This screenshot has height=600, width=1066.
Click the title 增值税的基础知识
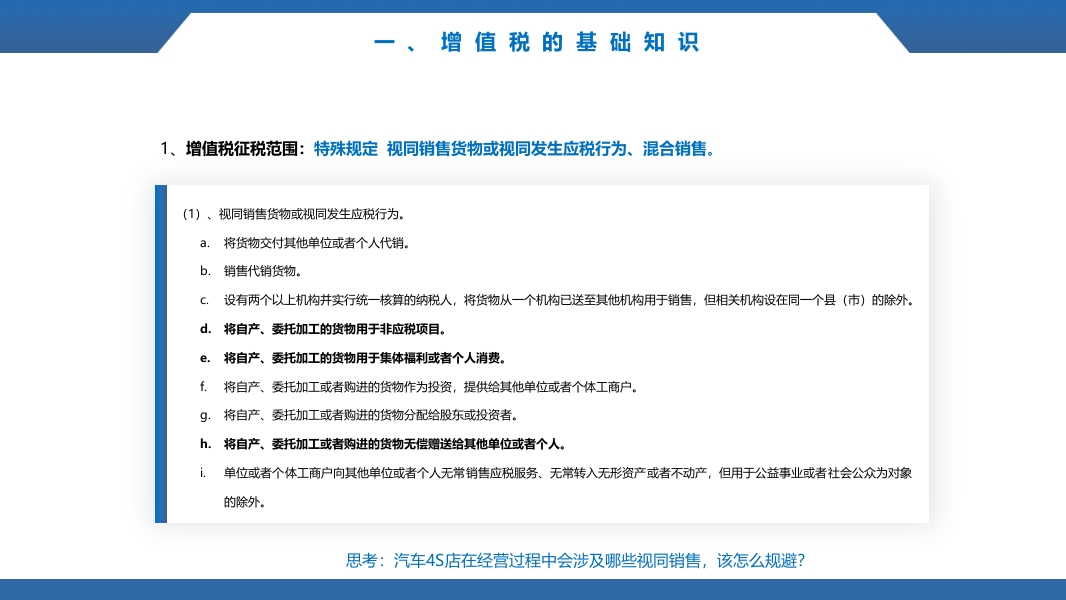pyautogui.click(x=538, y=42)
